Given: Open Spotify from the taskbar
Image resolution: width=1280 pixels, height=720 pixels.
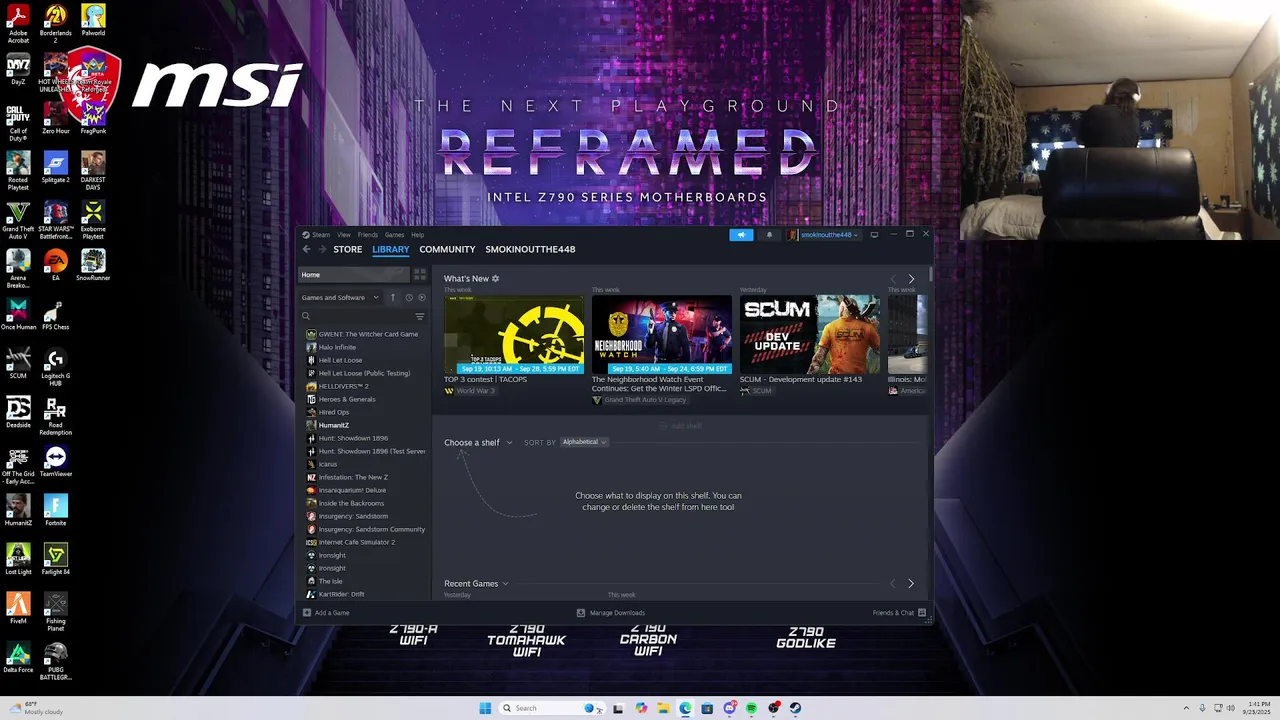Looking at the screenshot, I should coord(751,708).
